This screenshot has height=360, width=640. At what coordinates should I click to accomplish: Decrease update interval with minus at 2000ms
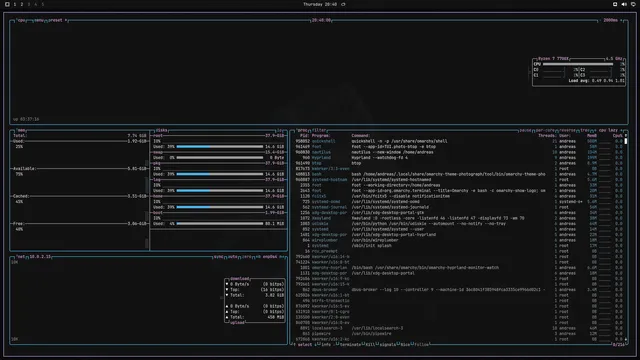600,20
